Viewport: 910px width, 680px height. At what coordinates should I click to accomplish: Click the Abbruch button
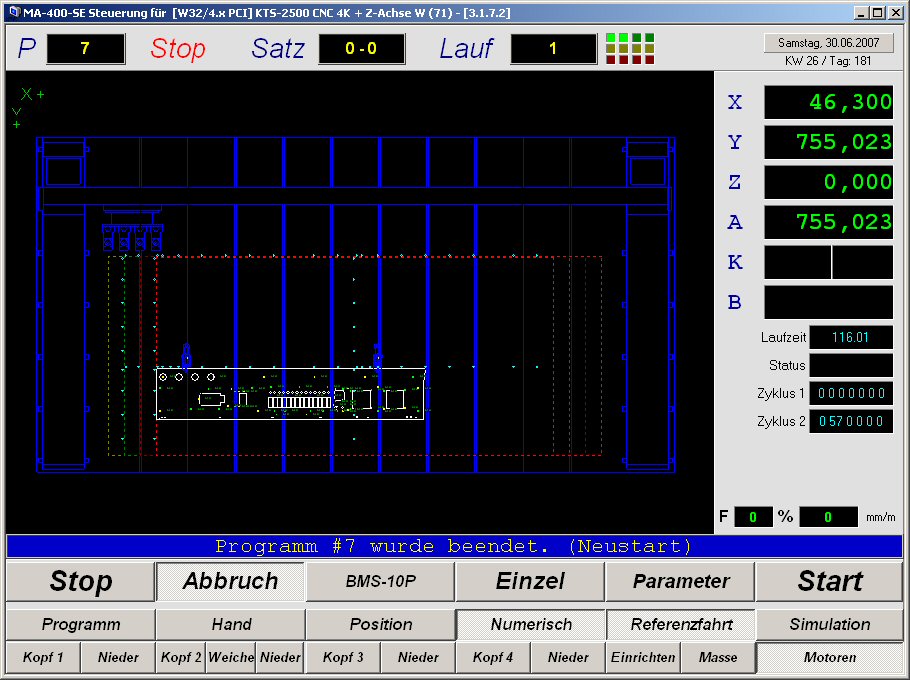coord(230,581)
